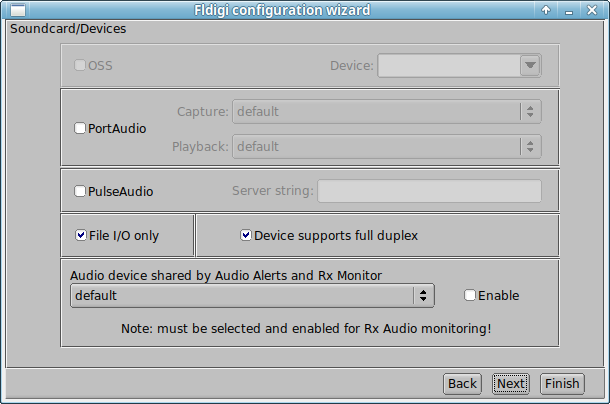Advance with the Next button
Viewport: 610px width, 404px height.
click(511, 384)
